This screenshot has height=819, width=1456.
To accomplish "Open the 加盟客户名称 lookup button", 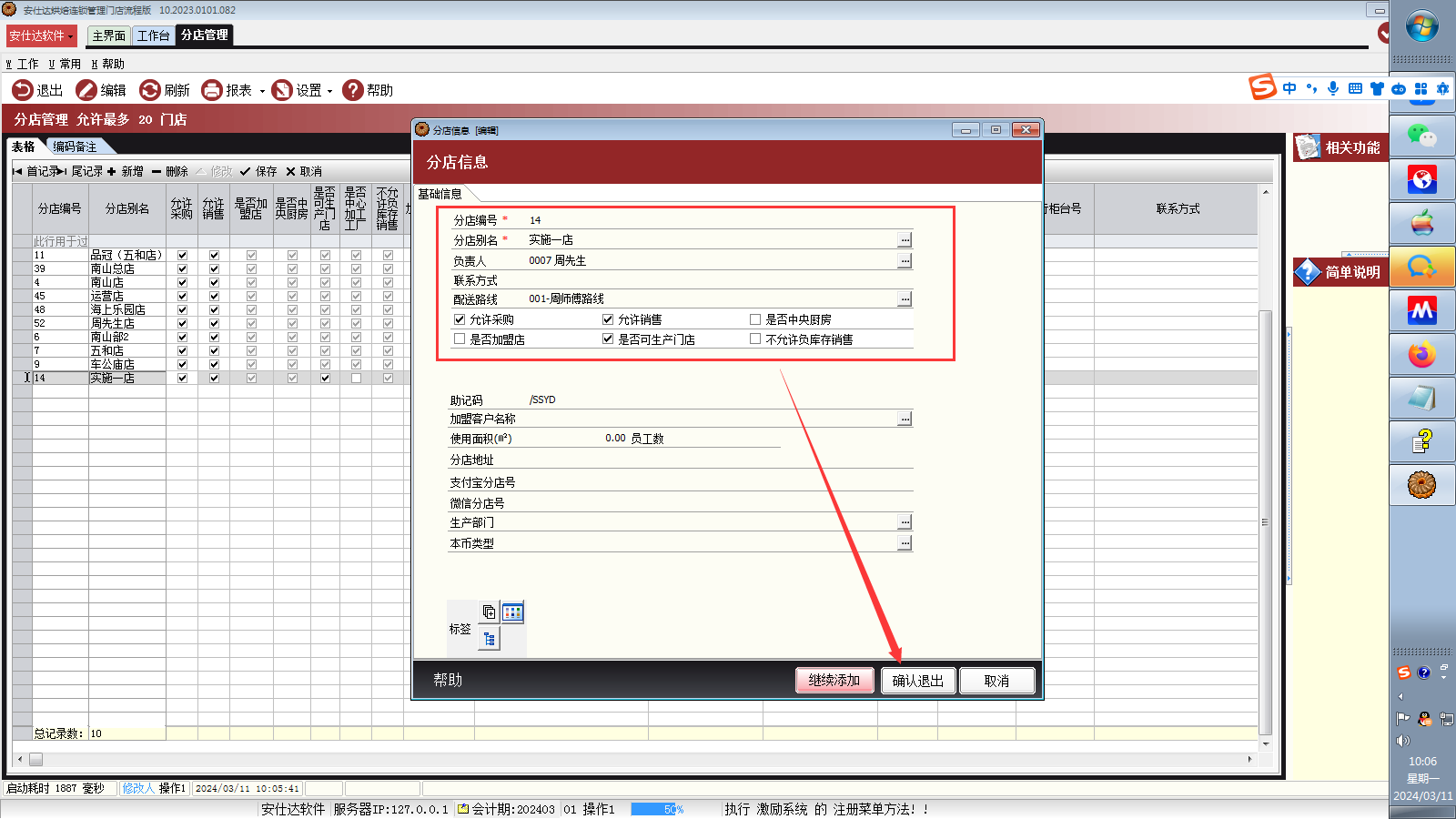I will (905, 419).
